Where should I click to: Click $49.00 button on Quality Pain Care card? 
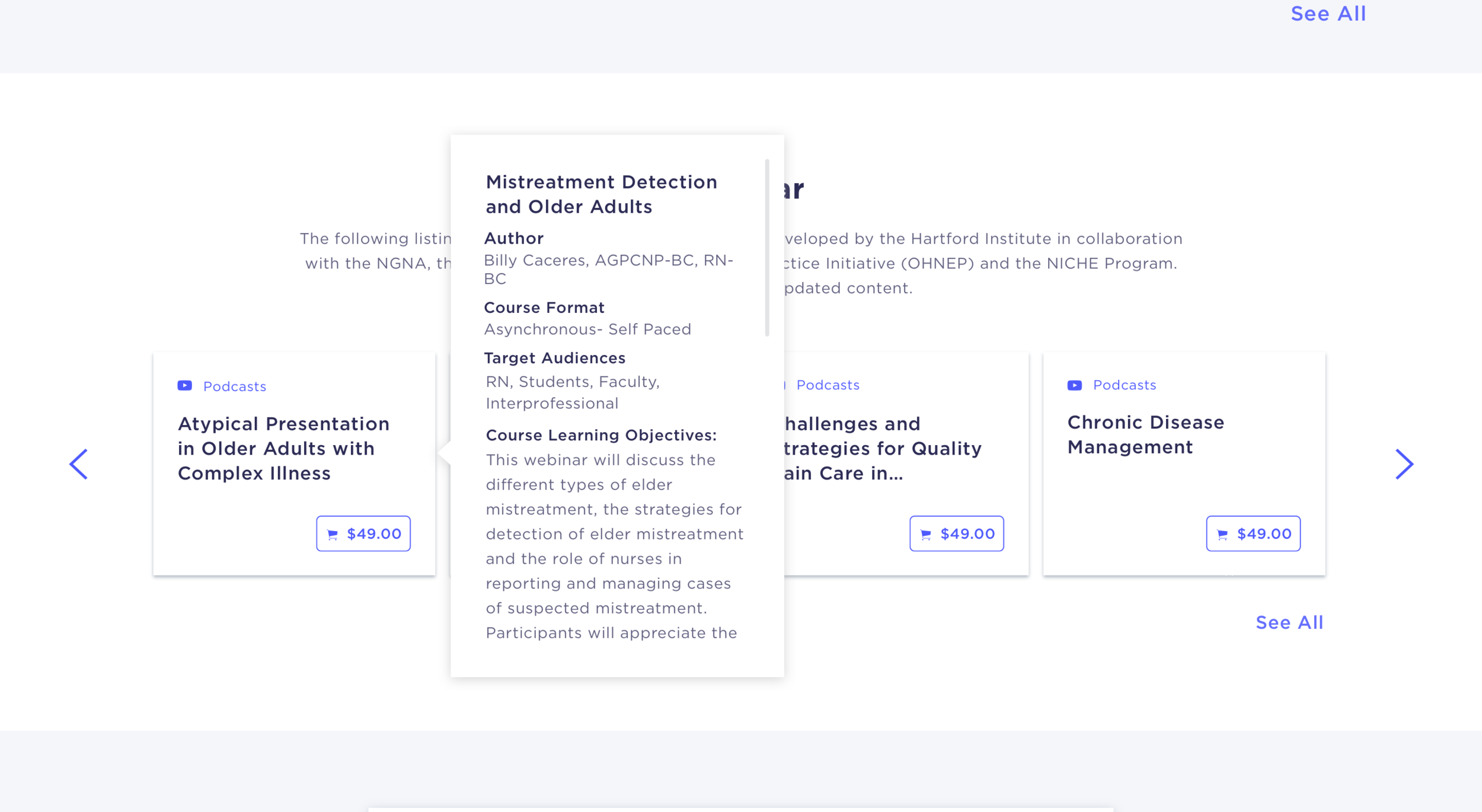pos(957,533)
